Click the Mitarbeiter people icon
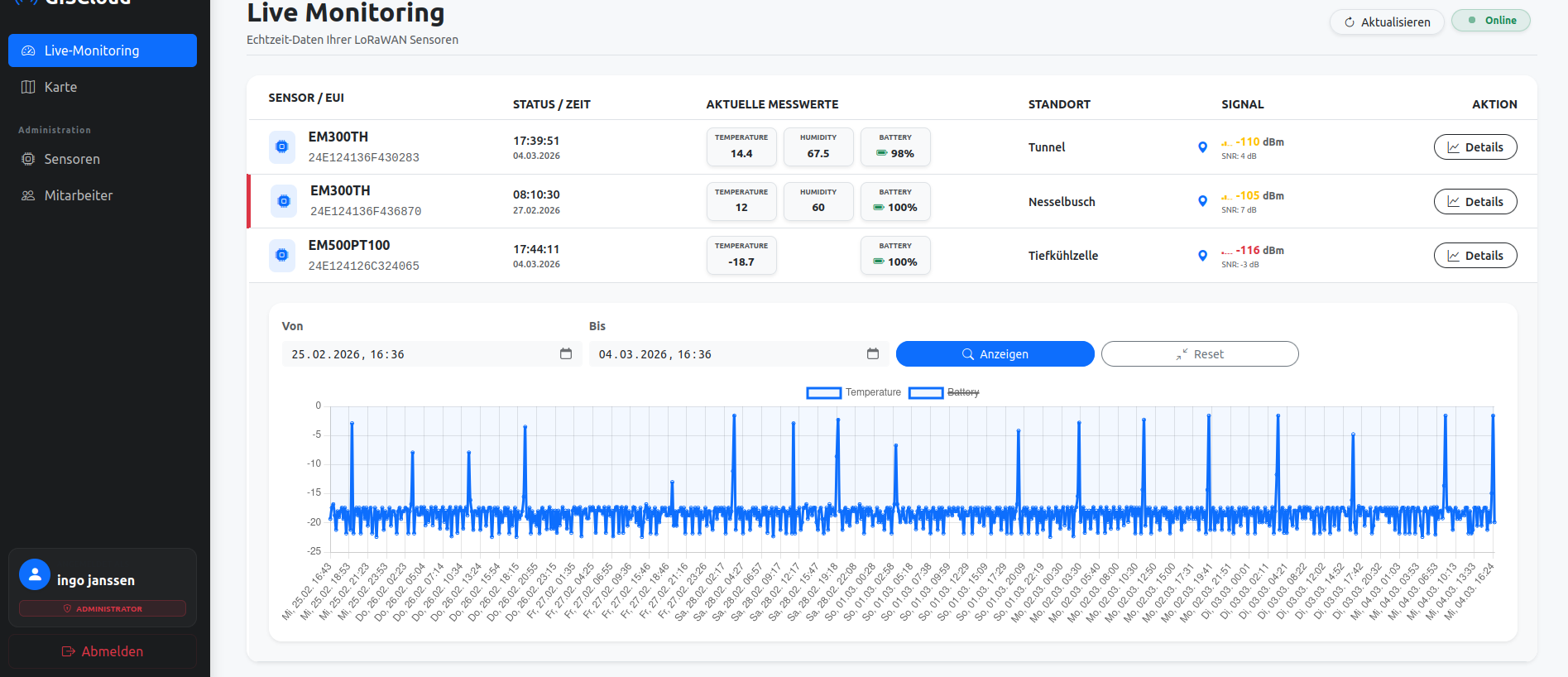 [x=28, y=195]
